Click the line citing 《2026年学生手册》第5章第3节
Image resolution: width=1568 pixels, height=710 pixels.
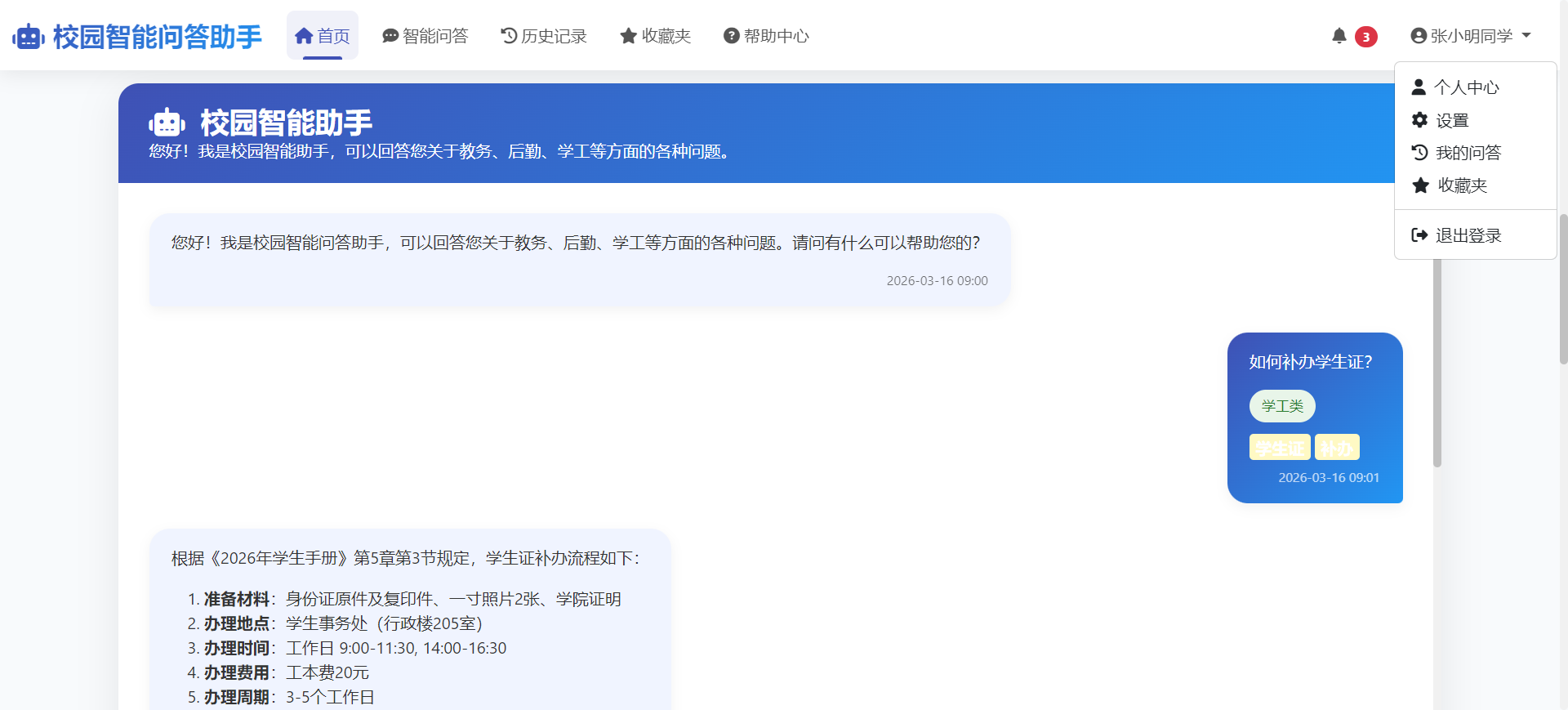pos(407,558)
